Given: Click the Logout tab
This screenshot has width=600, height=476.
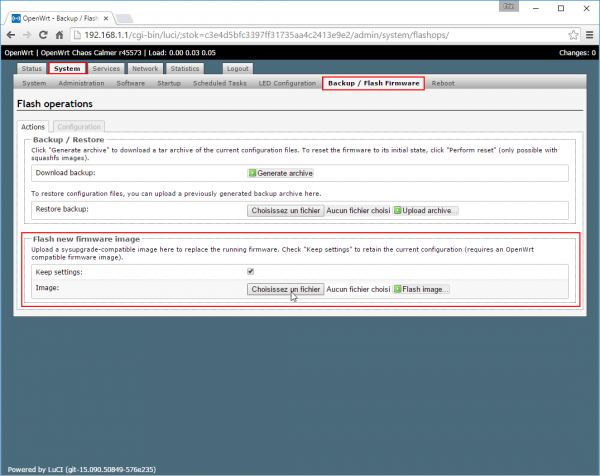Looking at the screenshot, I should click(237, 69).
